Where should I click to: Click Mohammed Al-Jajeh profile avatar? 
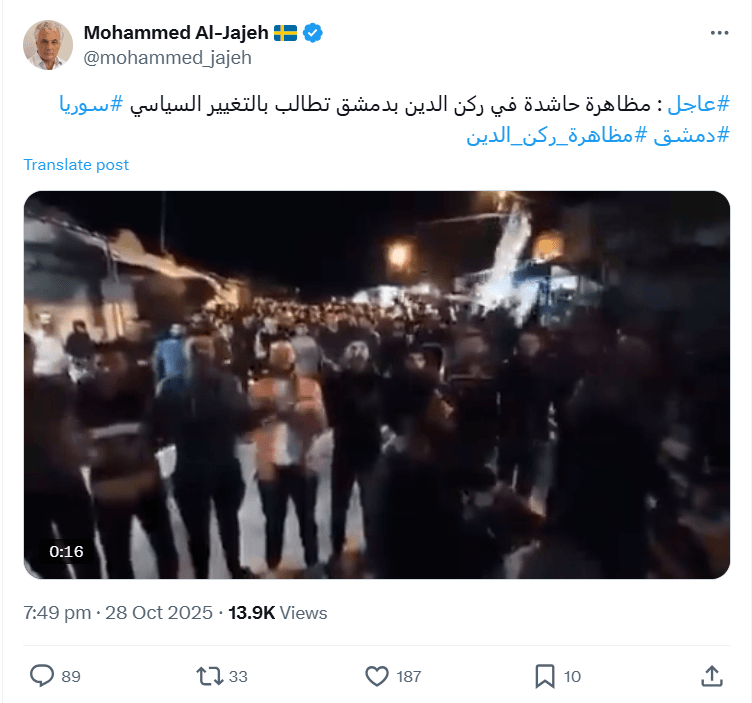pyautogui.click(x=48, y=45)
